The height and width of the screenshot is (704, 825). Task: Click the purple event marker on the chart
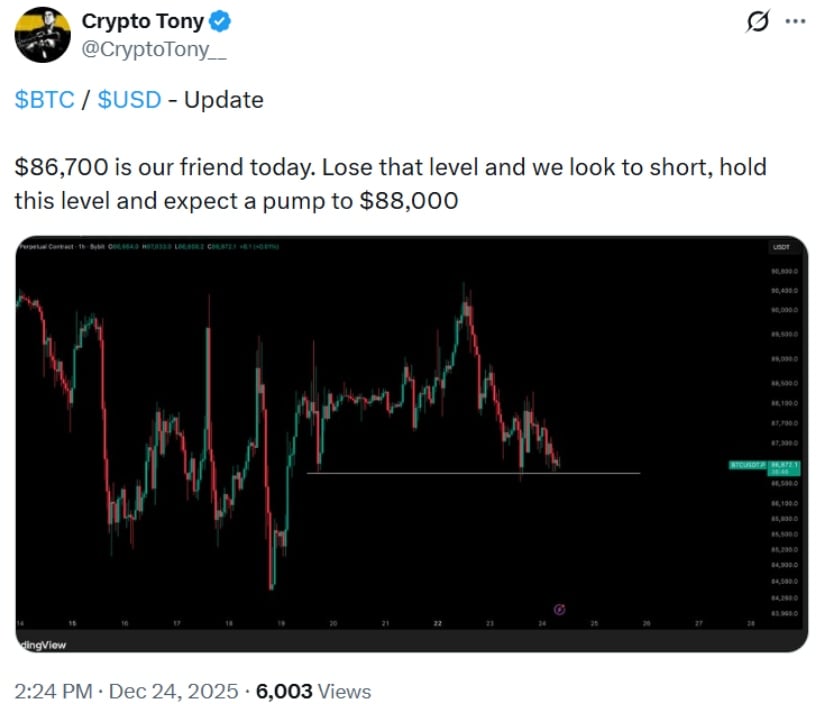[x=560, y=608]
